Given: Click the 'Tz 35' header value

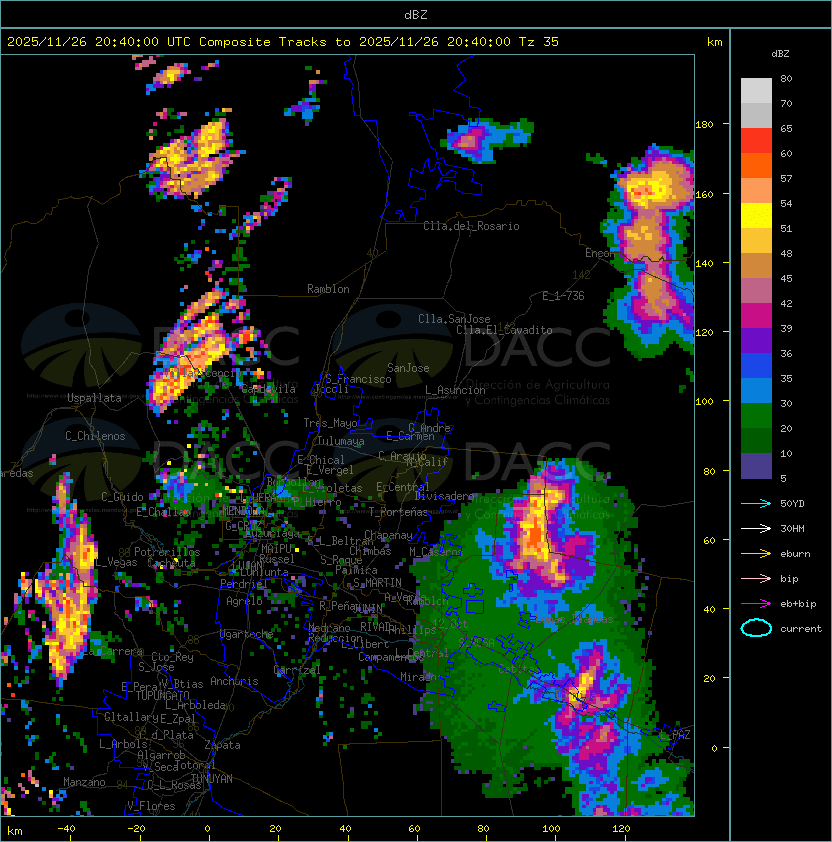Looking at the screenshot, I should click(x=539, y=42).
